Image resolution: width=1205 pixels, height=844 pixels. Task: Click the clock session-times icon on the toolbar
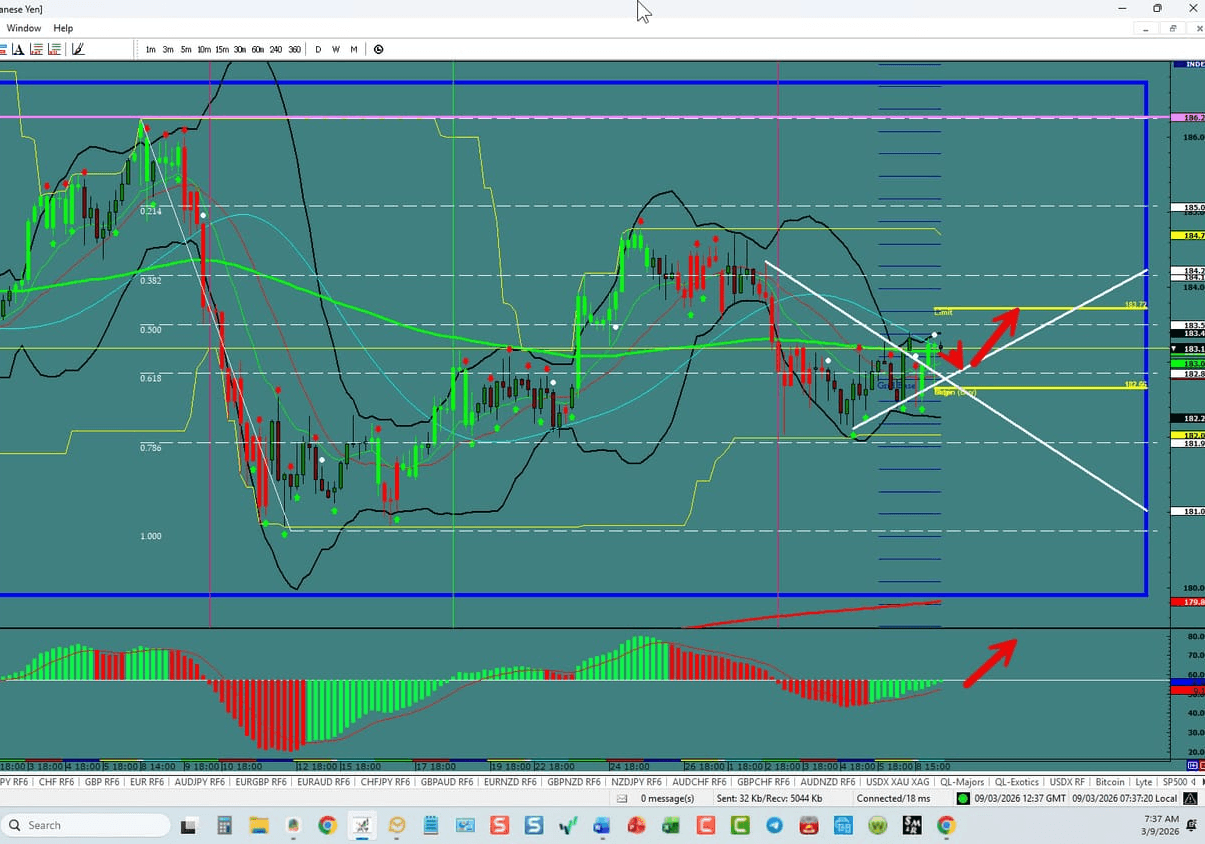point(378,48)
